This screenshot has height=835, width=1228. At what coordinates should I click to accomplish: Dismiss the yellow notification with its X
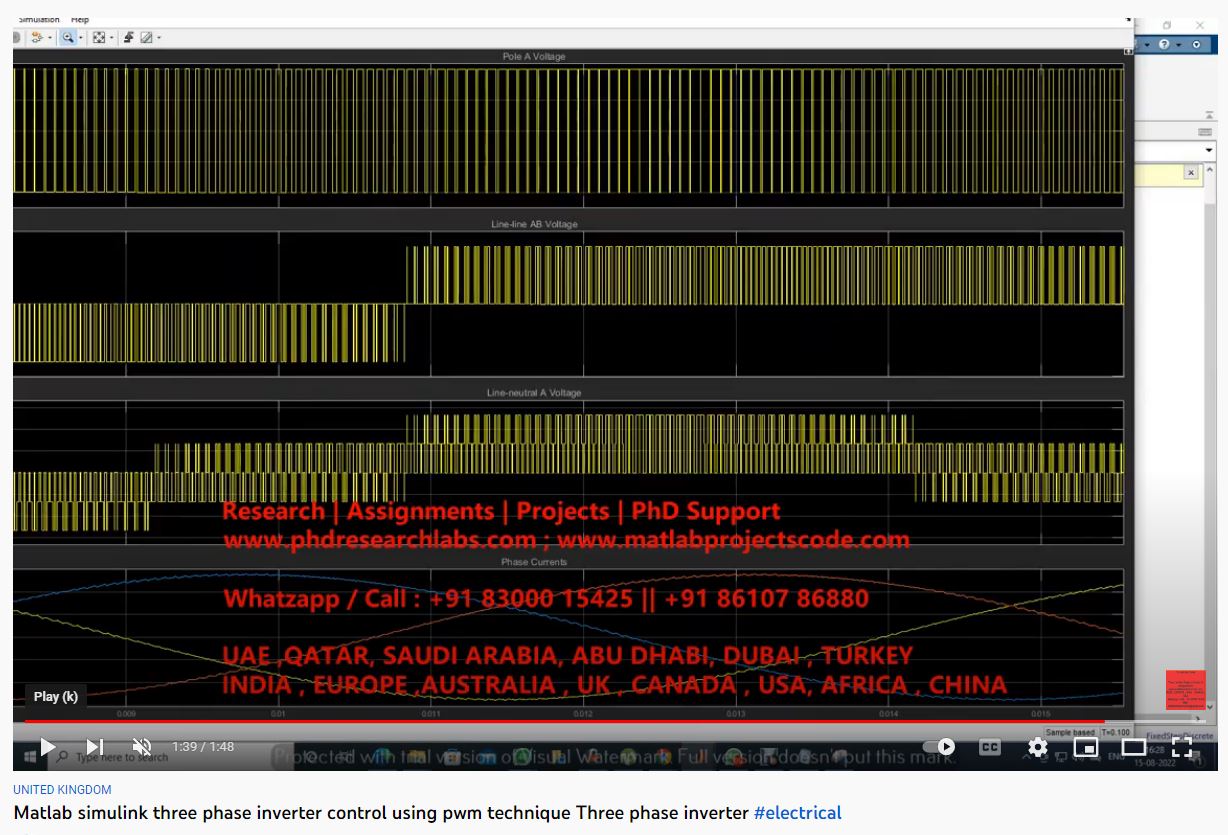pos(1191,172)
